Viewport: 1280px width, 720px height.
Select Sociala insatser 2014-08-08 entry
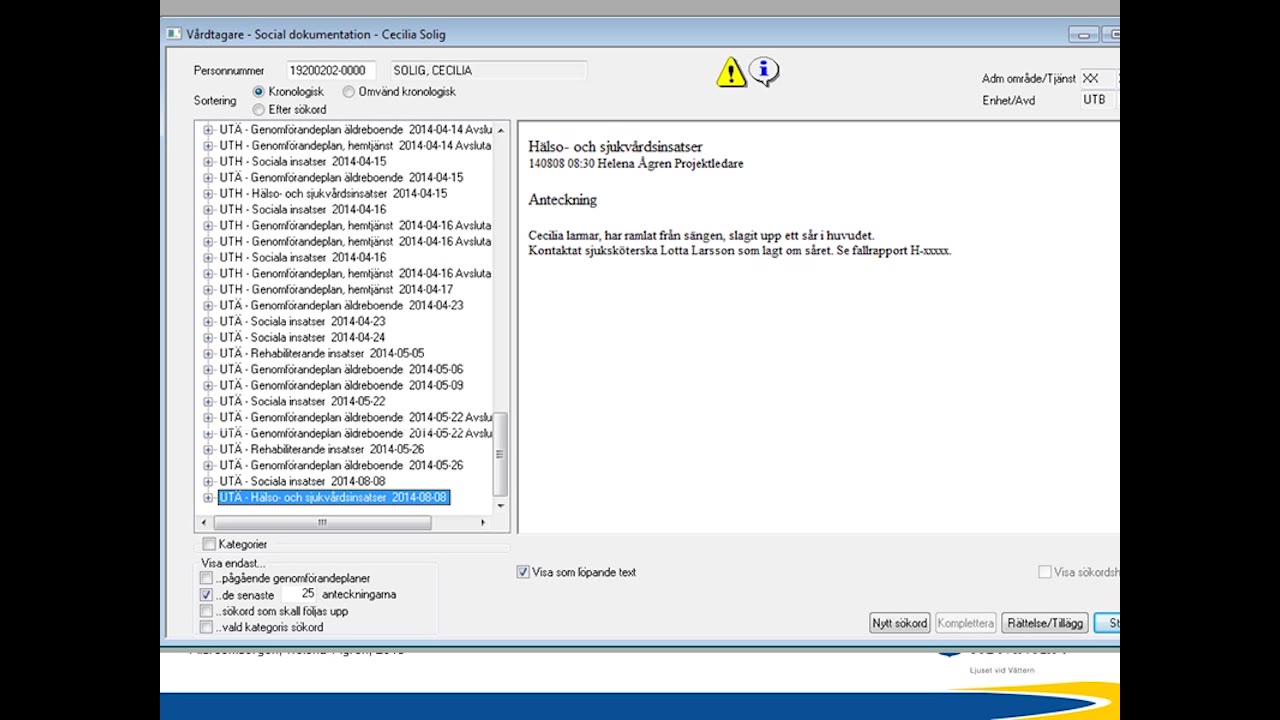pos(302,482)
